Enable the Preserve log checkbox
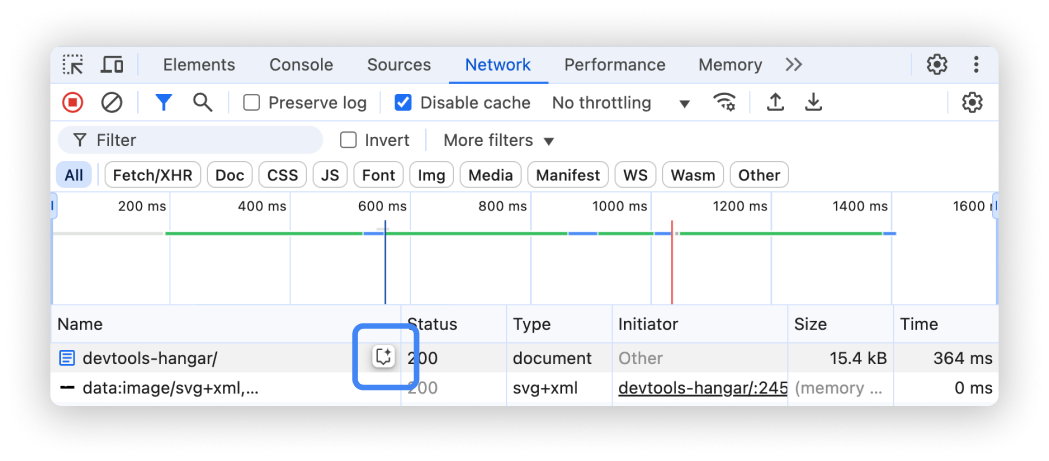Viewport: 1049px width, 461px height. (x=252, y=103)
